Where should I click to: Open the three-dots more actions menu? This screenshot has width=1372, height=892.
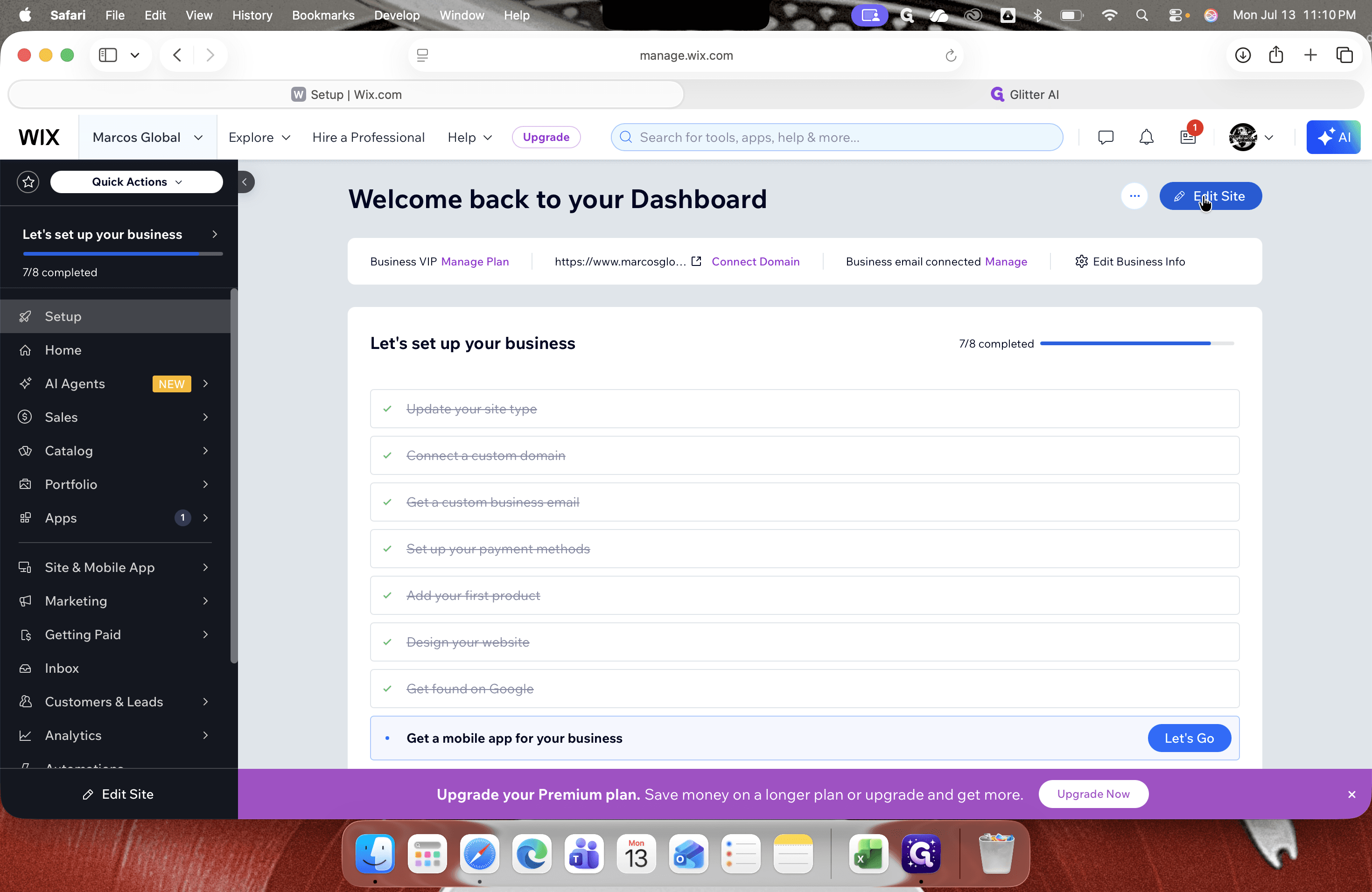click(1134, 196)
